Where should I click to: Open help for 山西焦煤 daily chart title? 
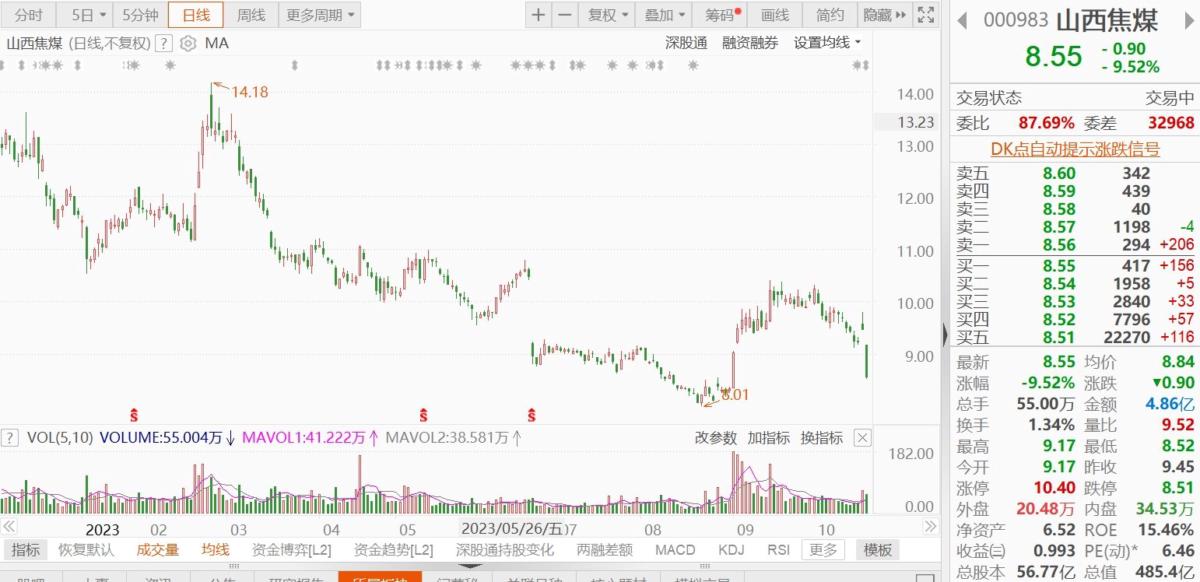pos(162,43)
